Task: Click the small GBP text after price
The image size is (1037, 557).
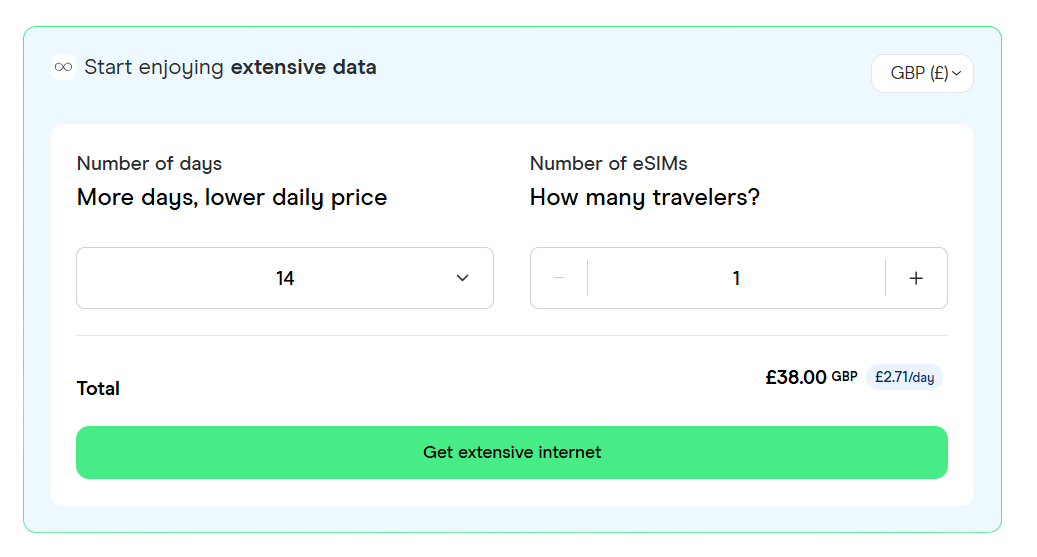Action: click(x=844, y=376)
